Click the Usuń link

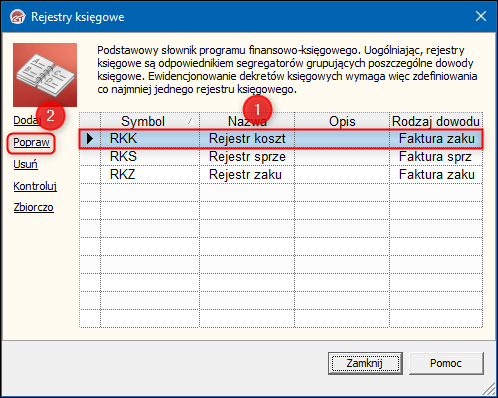[25, 164]
